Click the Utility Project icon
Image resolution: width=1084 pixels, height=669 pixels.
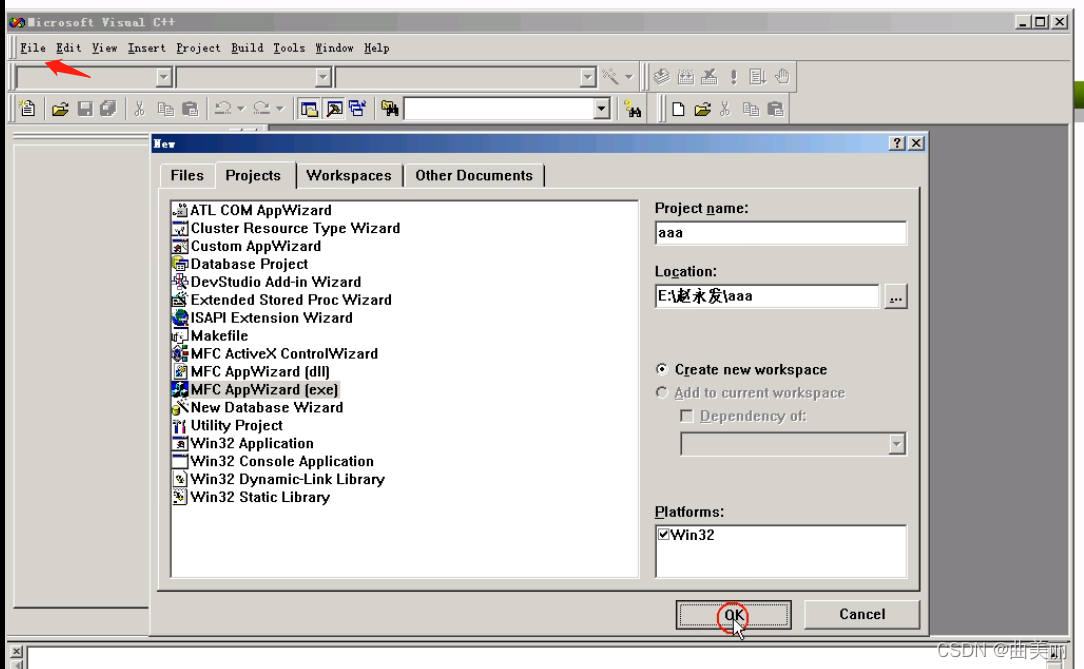coord(180,425)
